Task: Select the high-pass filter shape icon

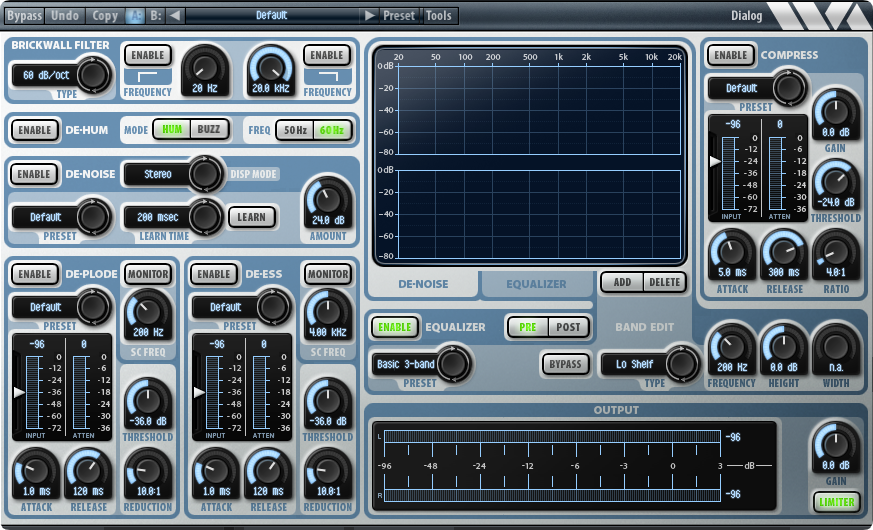Action: (148, 77)
